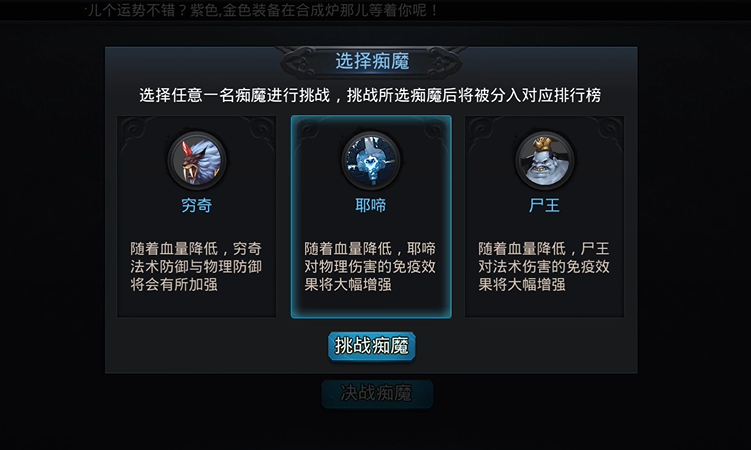Click the dimmed 决战痴魔 button

377,394
